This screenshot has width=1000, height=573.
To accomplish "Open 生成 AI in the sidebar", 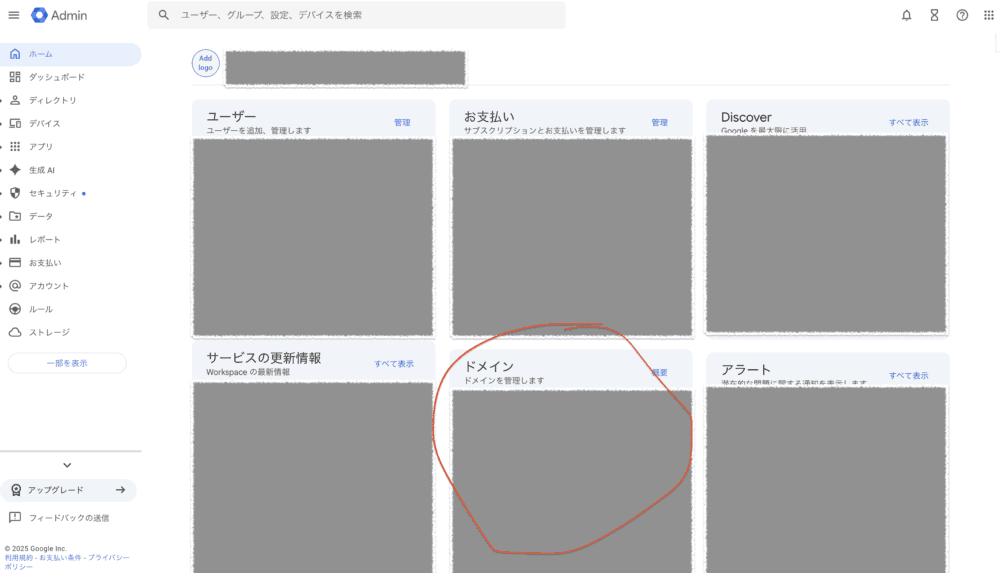I will 42,170.
